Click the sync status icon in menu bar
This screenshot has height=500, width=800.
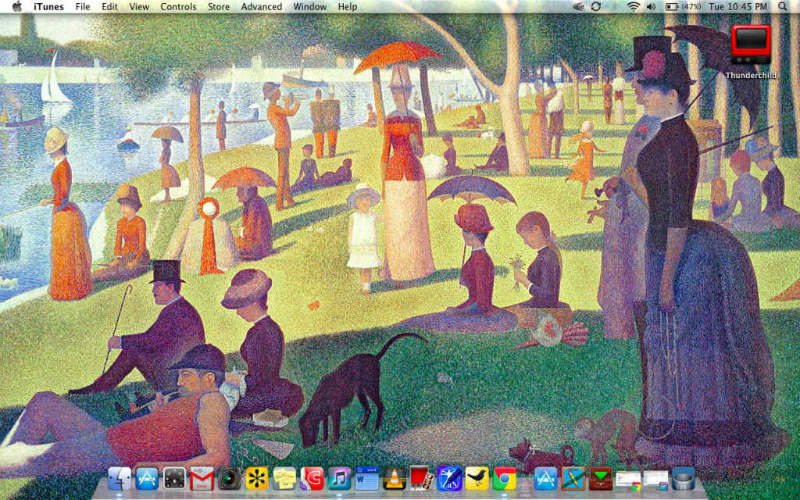[x=596, y=7]
